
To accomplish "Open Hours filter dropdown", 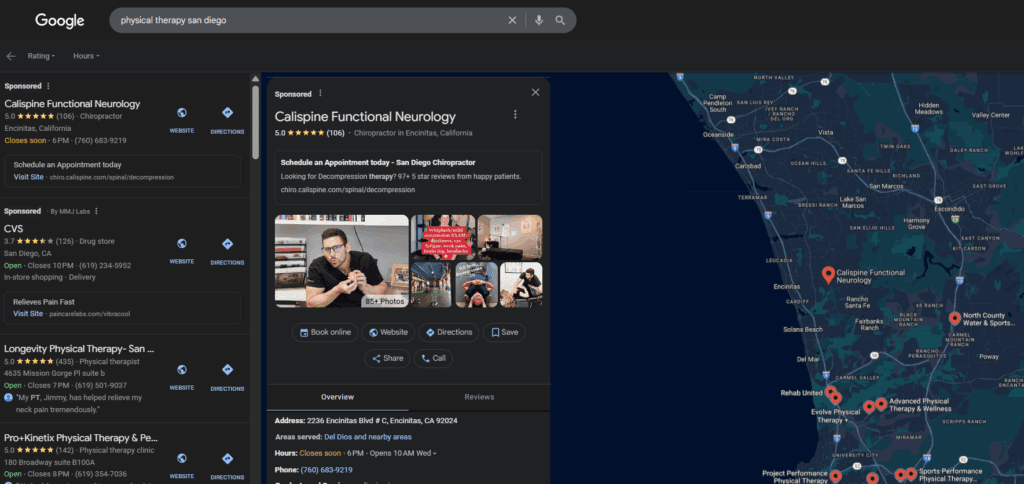I will coord(86,56).
